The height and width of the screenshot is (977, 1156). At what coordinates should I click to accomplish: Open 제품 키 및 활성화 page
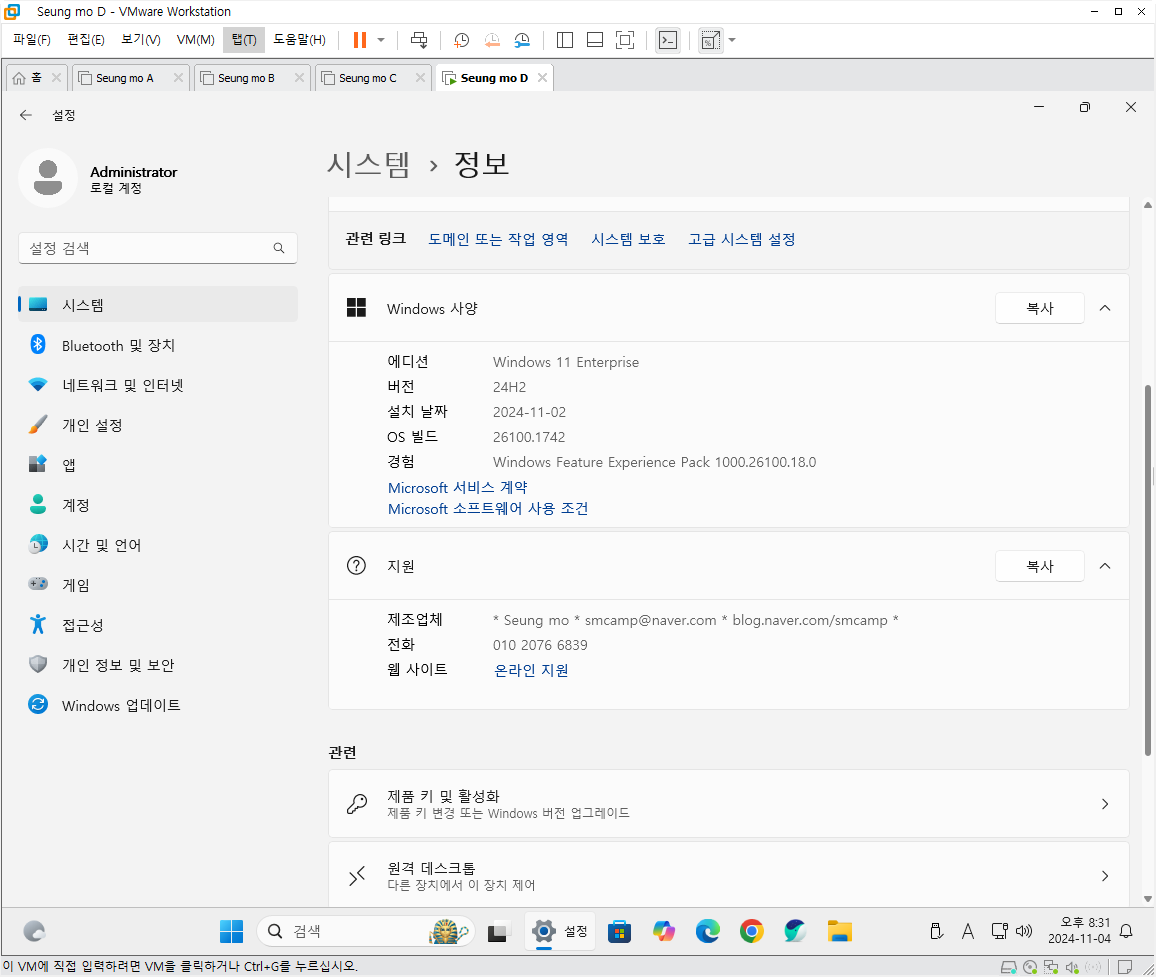pos(728,804)
